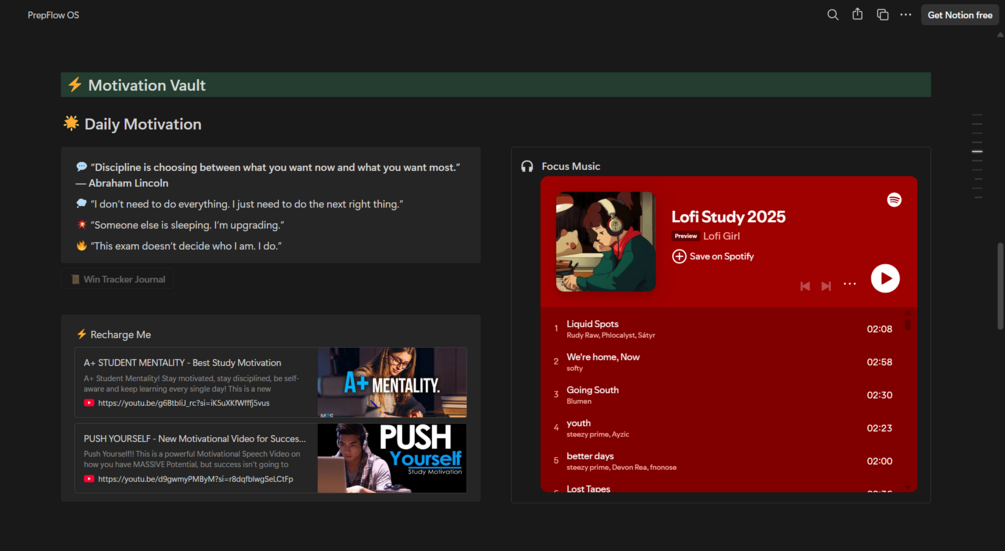Click the Abraham Lincoln attribution text

[122, 183]
